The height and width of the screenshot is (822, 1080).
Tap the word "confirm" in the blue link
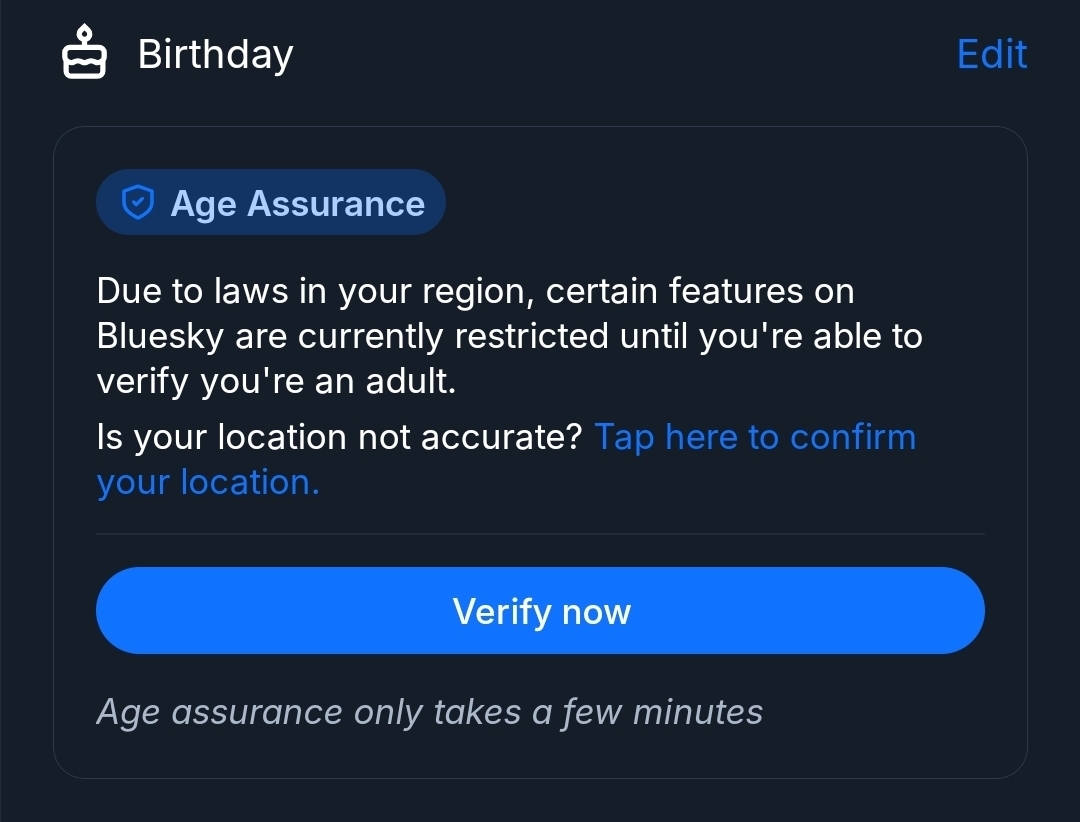(853, 437)
